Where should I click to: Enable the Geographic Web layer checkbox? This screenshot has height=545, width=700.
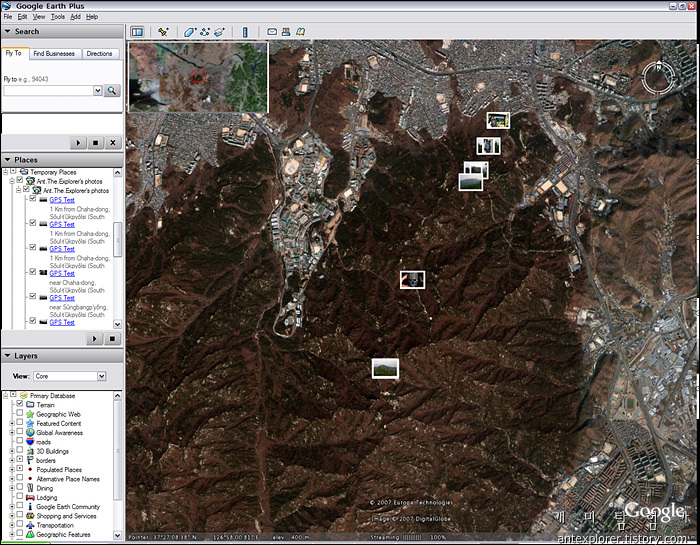point(20,413)
